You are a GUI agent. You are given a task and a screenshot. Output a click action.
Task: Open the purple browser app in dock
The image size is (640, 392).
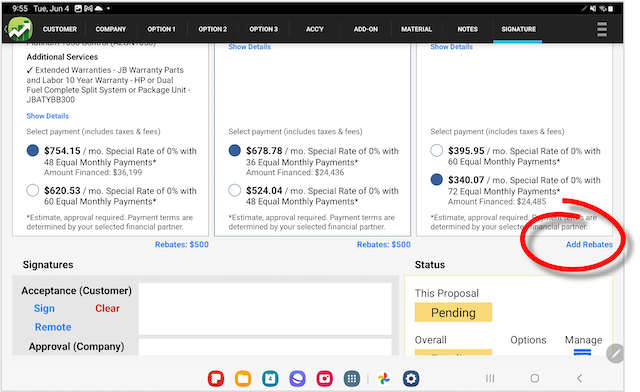[298, 379]
